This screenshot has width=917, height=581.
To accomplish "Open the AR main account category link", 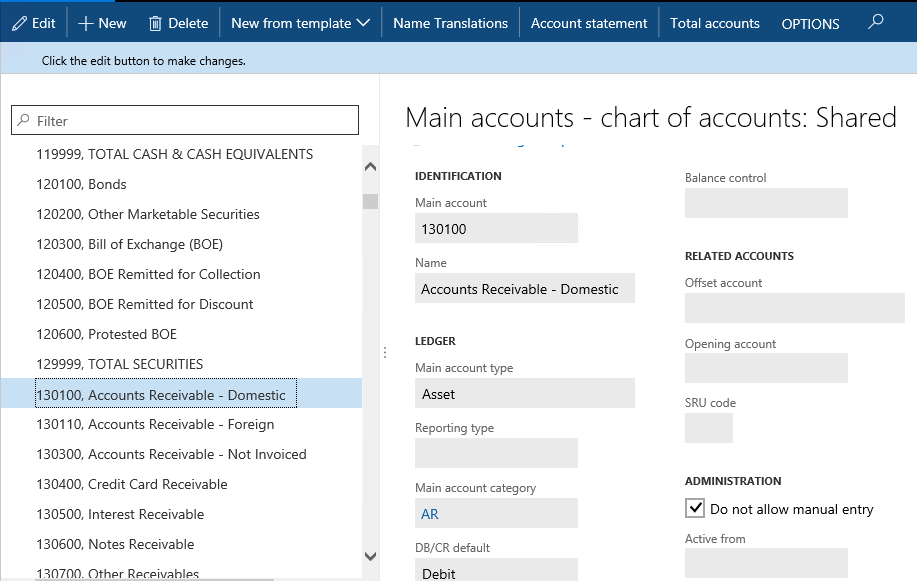I will (x=430, y=514).
